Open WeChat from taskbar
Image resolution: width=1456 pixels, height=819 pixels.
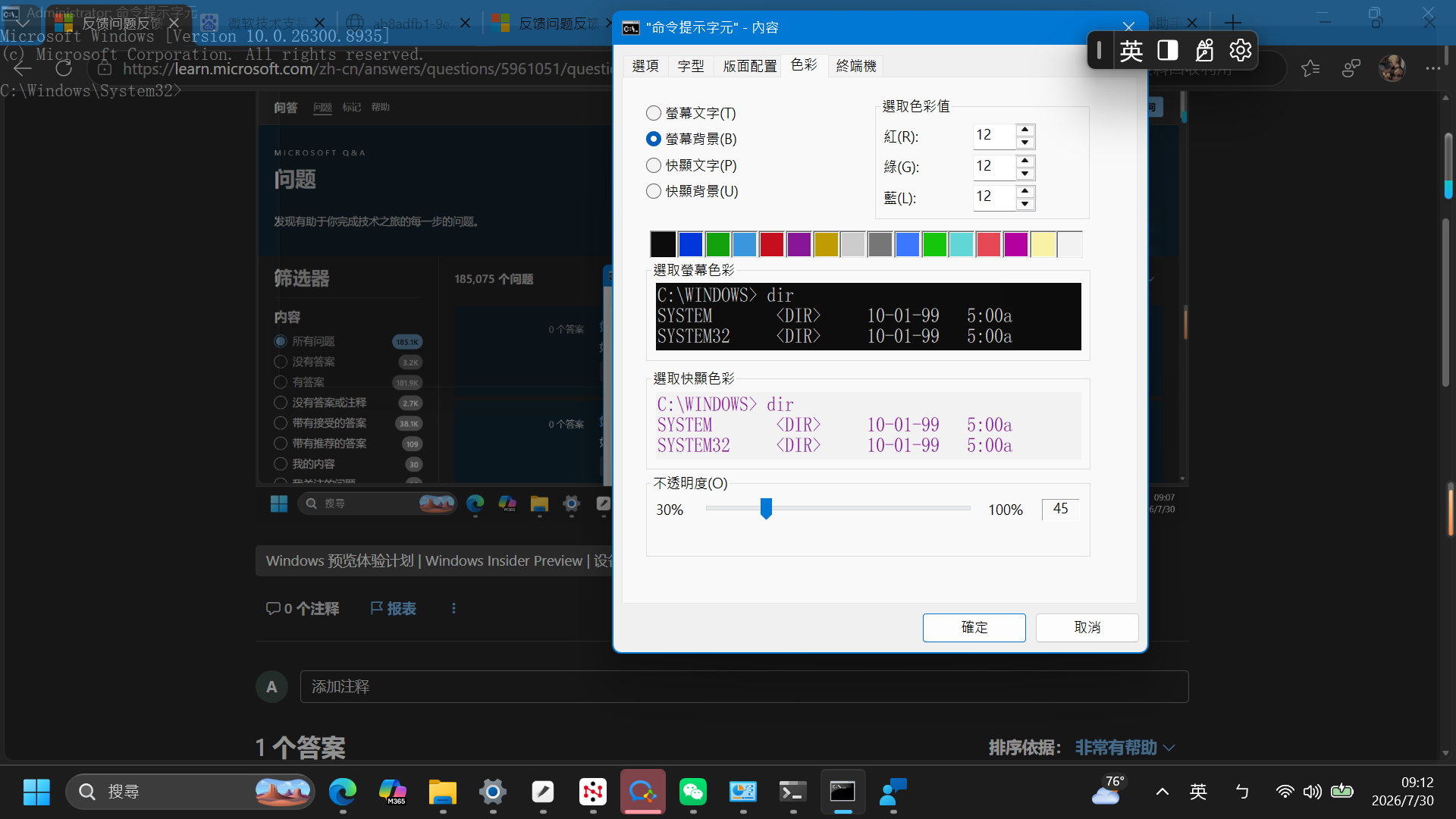[693, 792]
